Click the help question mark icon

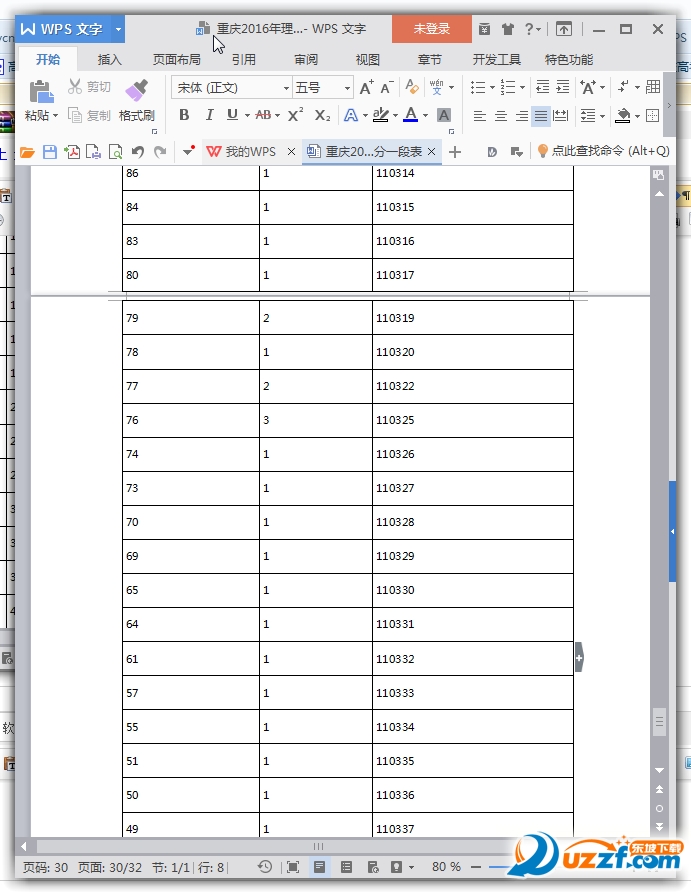[530, 28]
